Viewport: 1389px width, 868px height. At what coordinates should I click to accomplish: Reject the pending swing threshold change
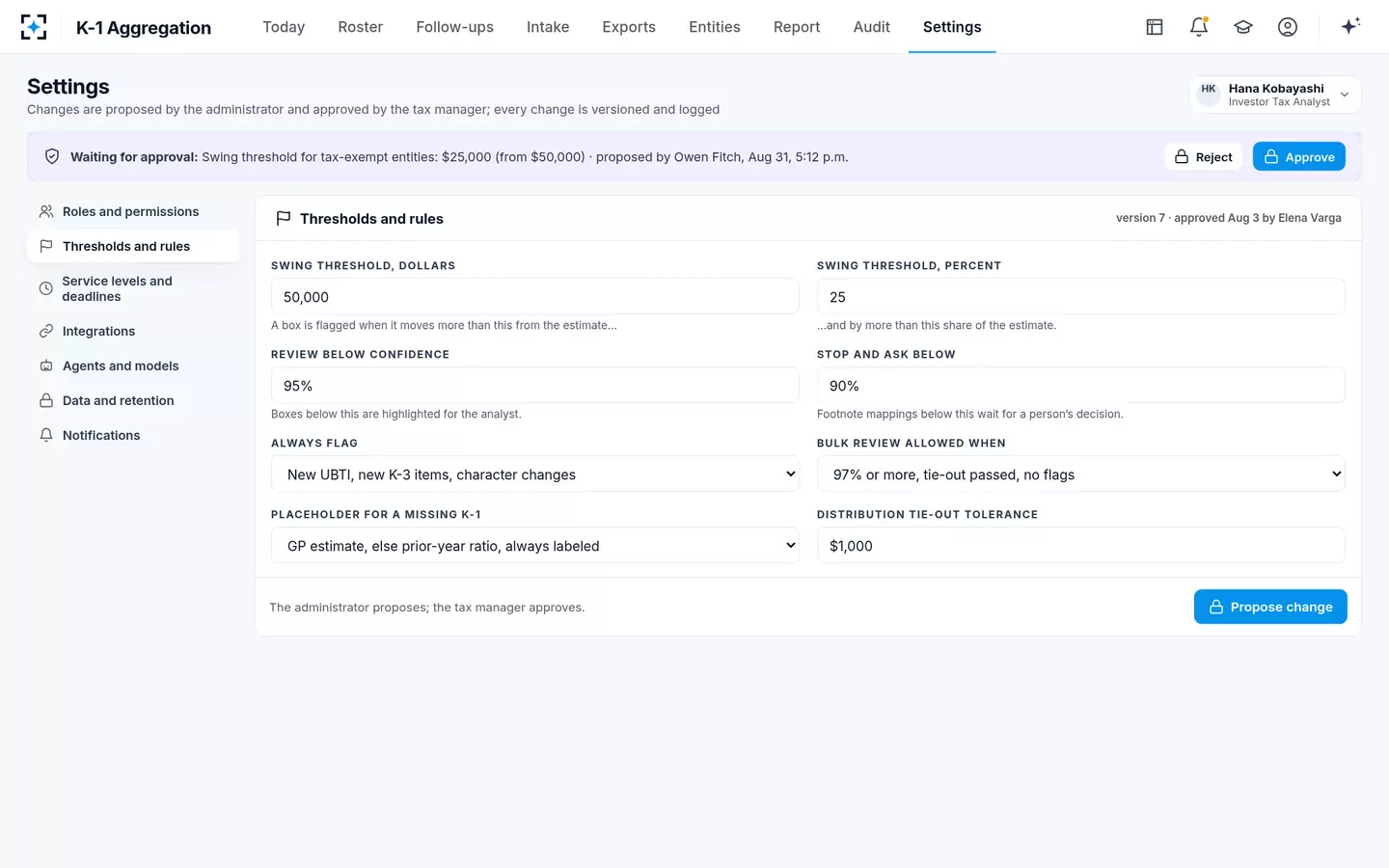[1204, 157]
